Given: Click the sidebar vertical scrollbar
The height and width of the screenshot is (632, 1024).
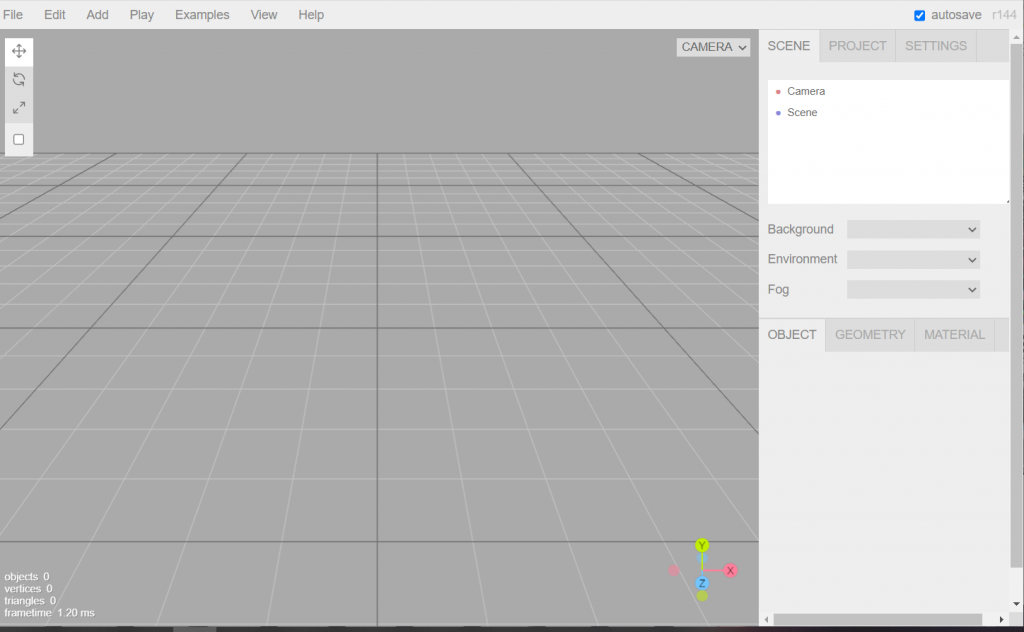Looking at the screenshot, I should pos(1016,305).
